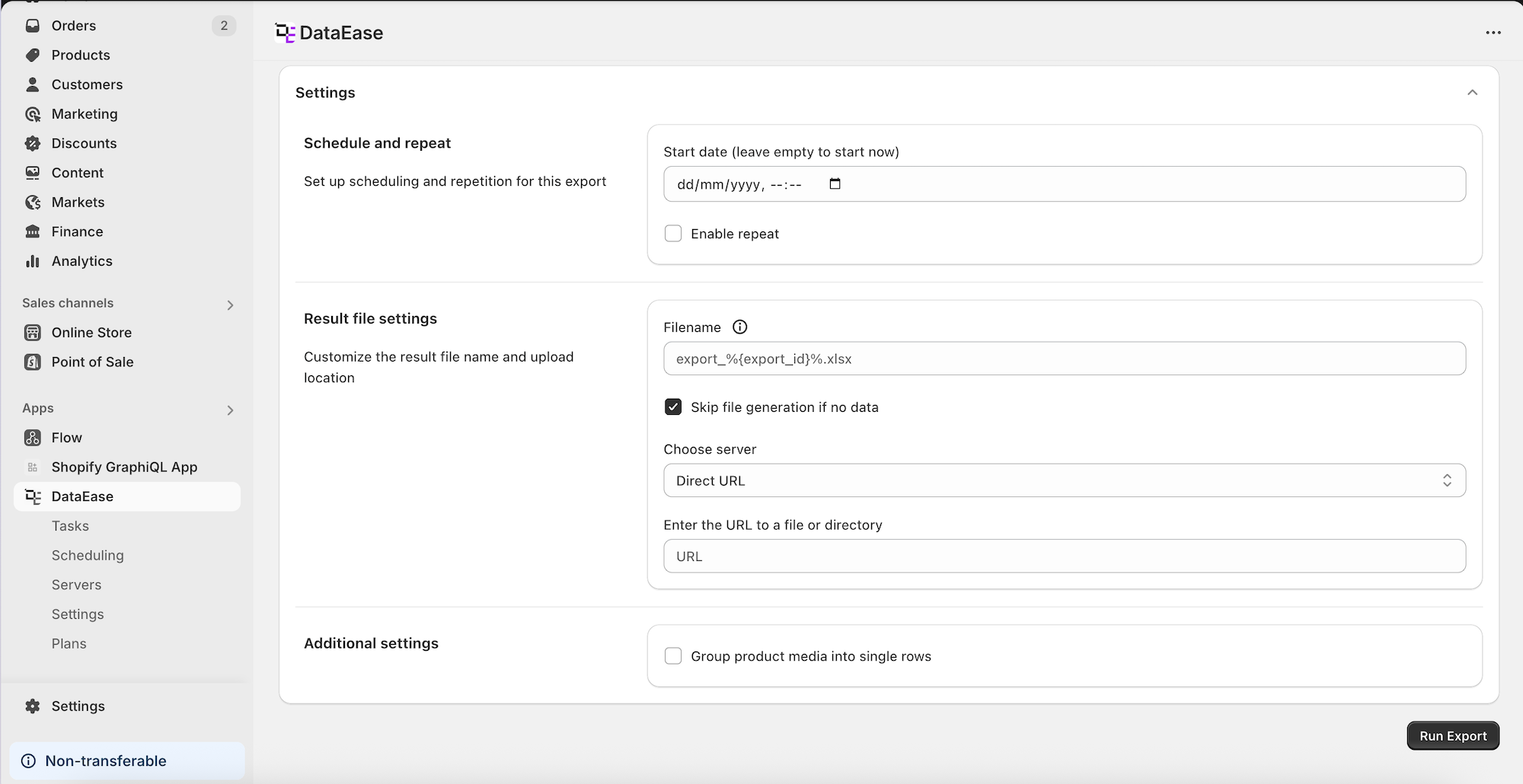The width and height of the screenshot is (1523, 784).
Task: Click the Products tag icon
Action: tap(33, 55)
